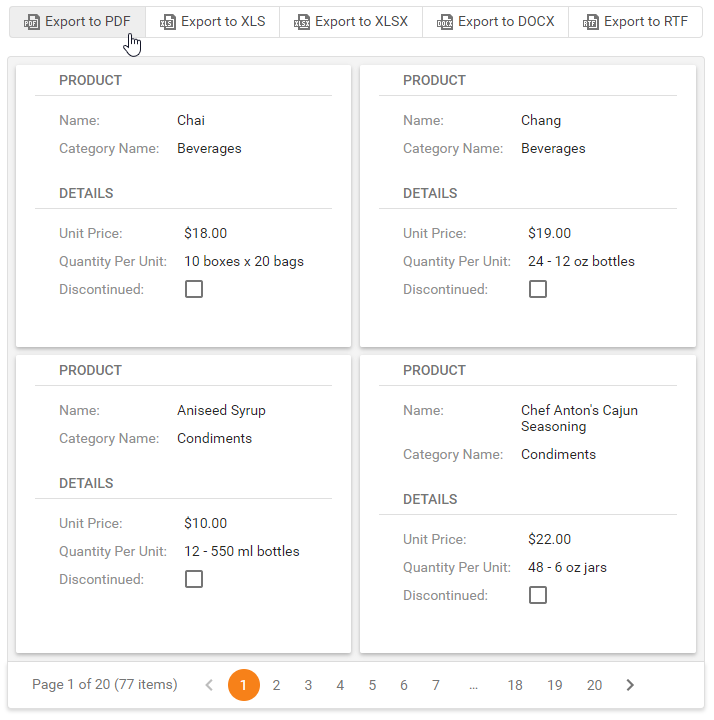The height and width of the screenshot is (720, 714).
Task: Select the product name 'Aniseed Syrup'
Action: point(221,410)
